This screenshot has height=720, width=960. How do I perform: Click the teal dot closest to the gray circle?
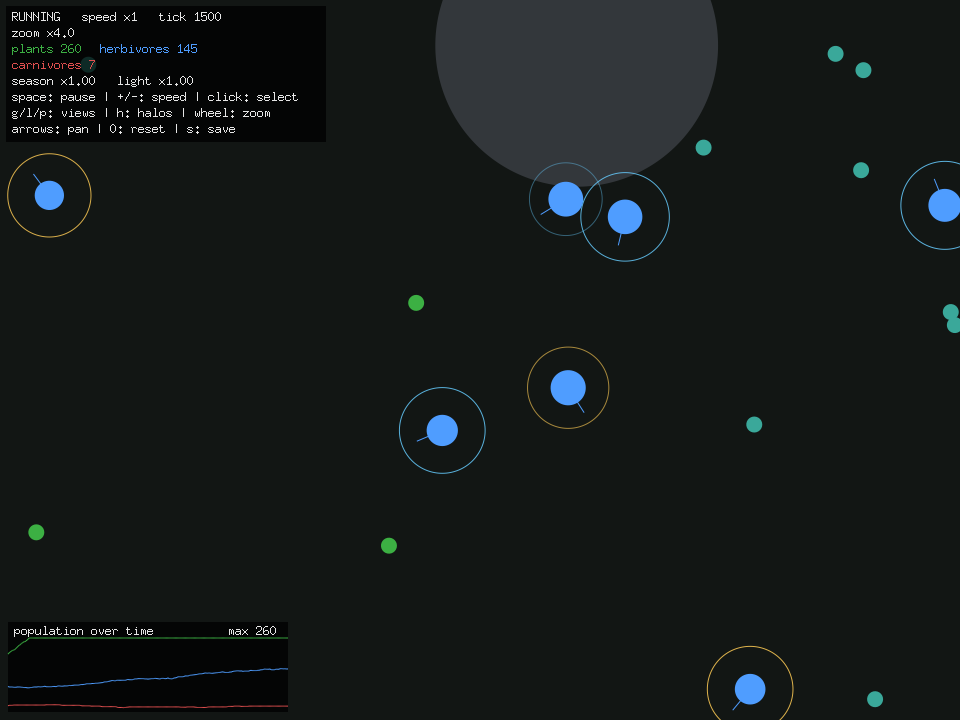(x=703, y=148)
